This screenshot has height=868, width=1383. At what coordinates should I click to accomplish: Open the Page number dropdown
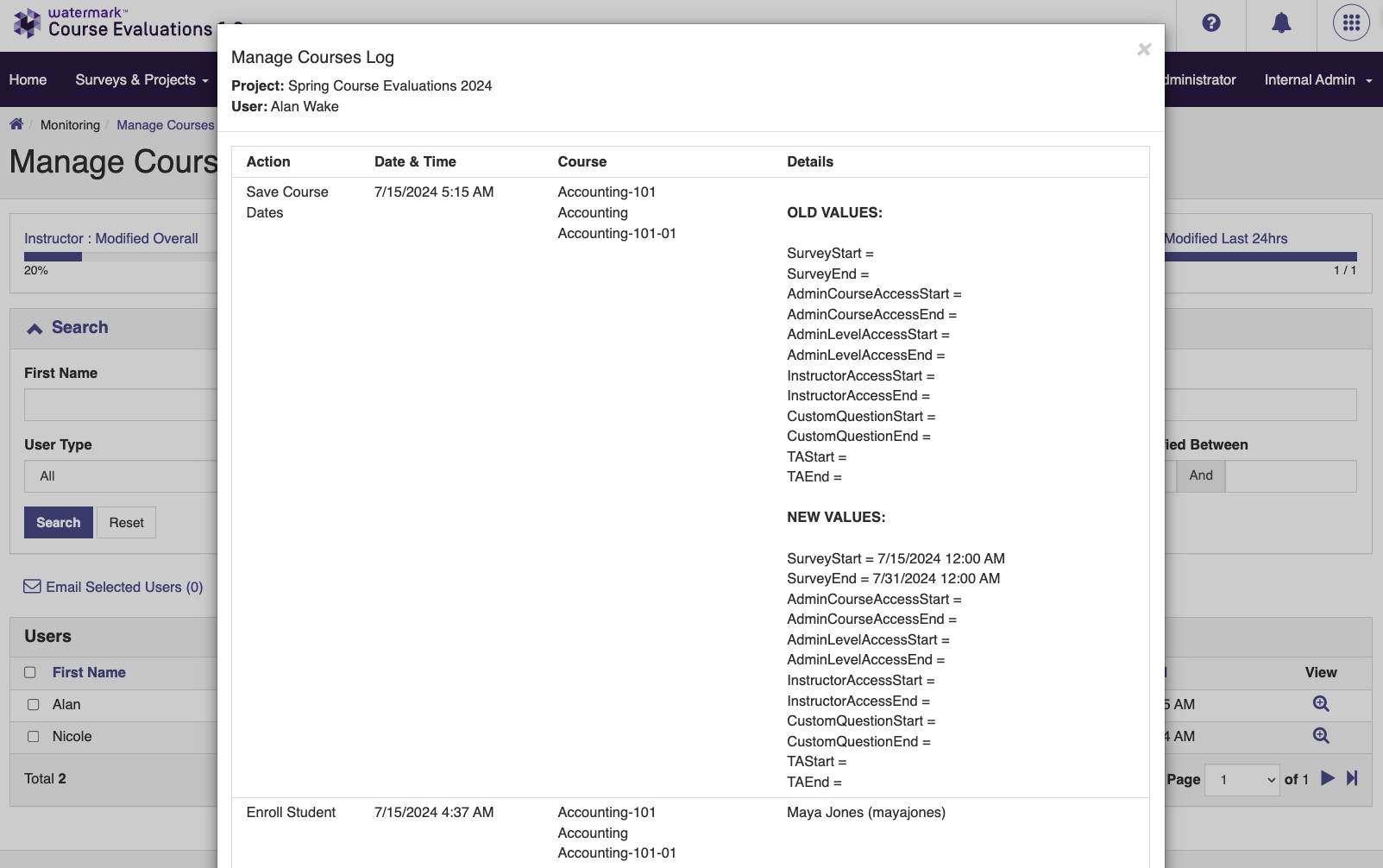click(x=1242, y=779)
